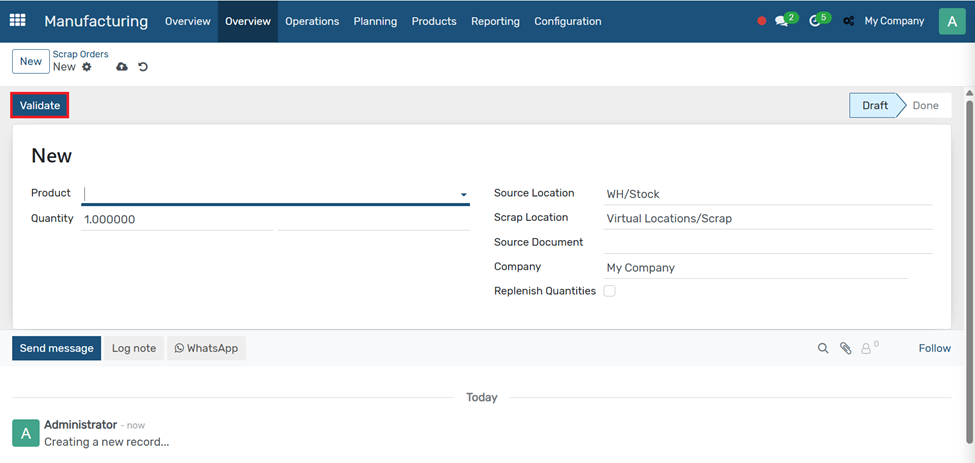Image resolution: width=975 pixels, height=463 pixels.
Task: Open the Administrator user avatar menu
Action: pos(951,21)
